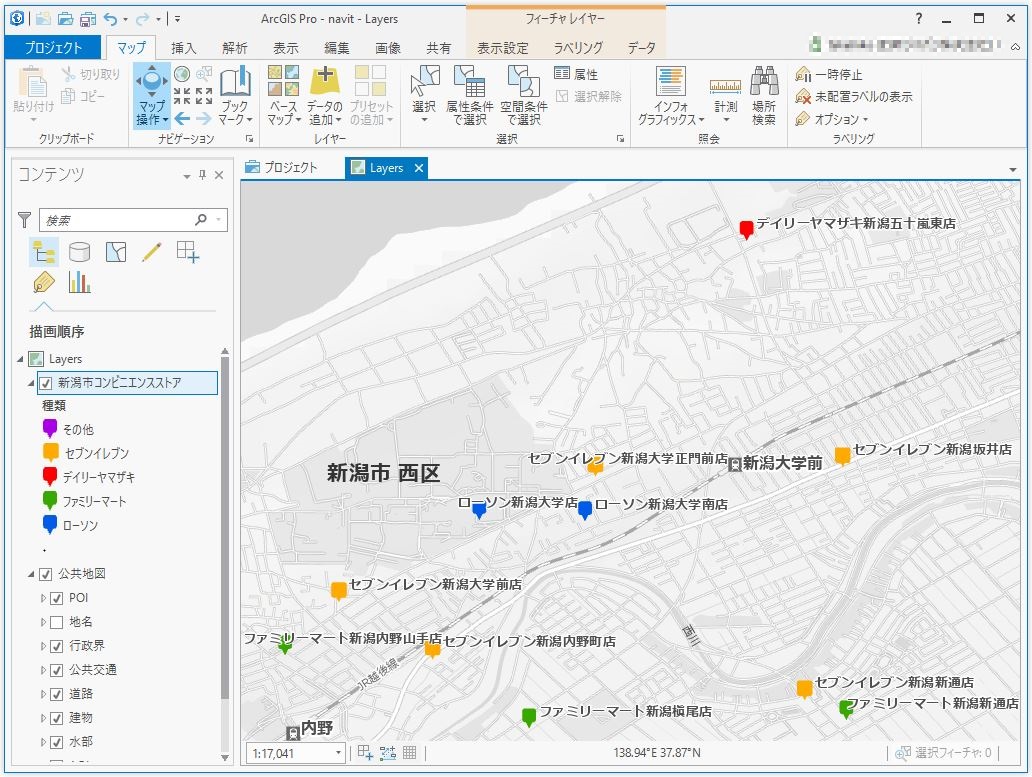The width and height of the screenshot is (1032, 777).
Task: List by Data Source cylinder icon
Action: pos(80,252)
